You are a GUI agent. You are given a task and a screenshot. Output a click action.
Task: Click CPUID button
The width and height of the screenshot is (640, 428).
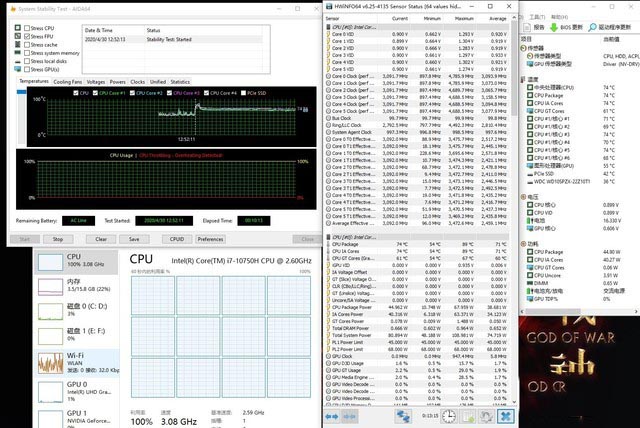pos(177,239)
